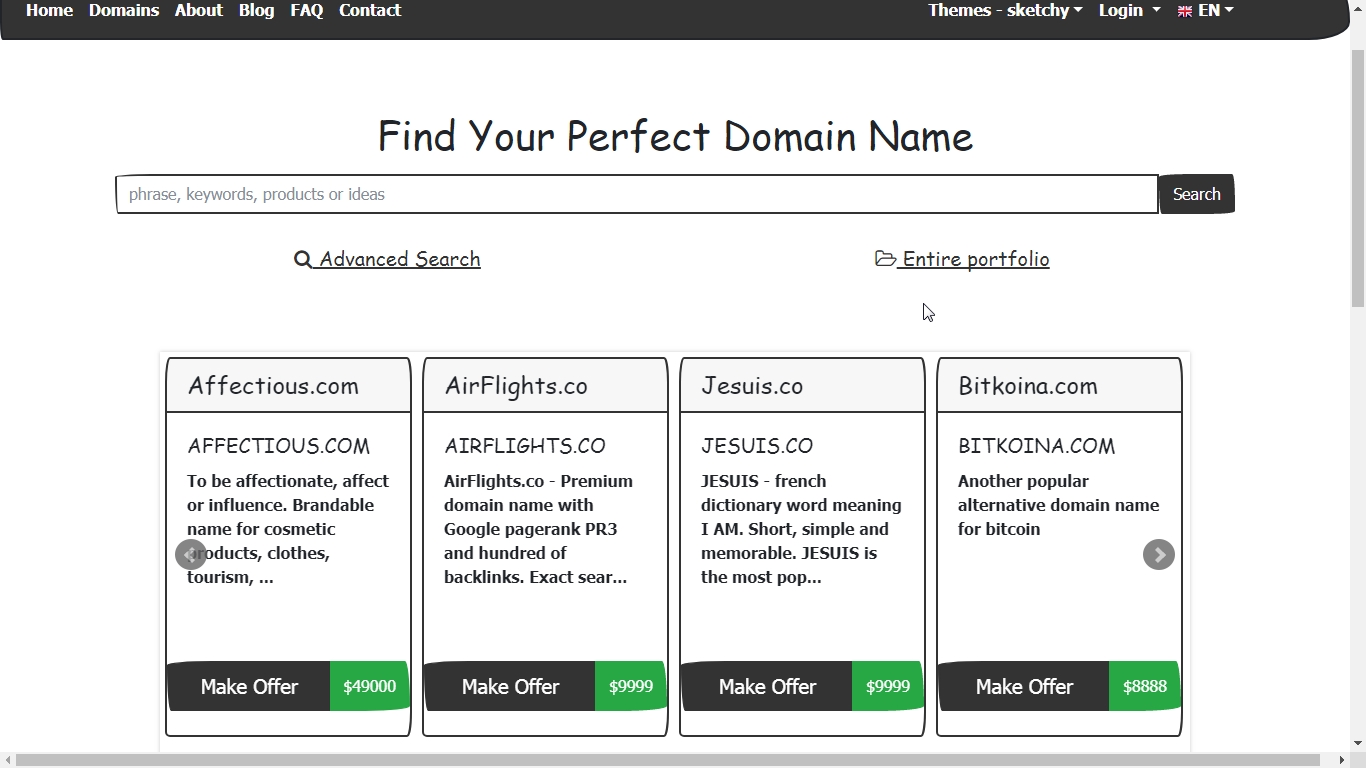Click the UK flag language icon
Screen dimensions: 1366x768
tap(1185, 11)
